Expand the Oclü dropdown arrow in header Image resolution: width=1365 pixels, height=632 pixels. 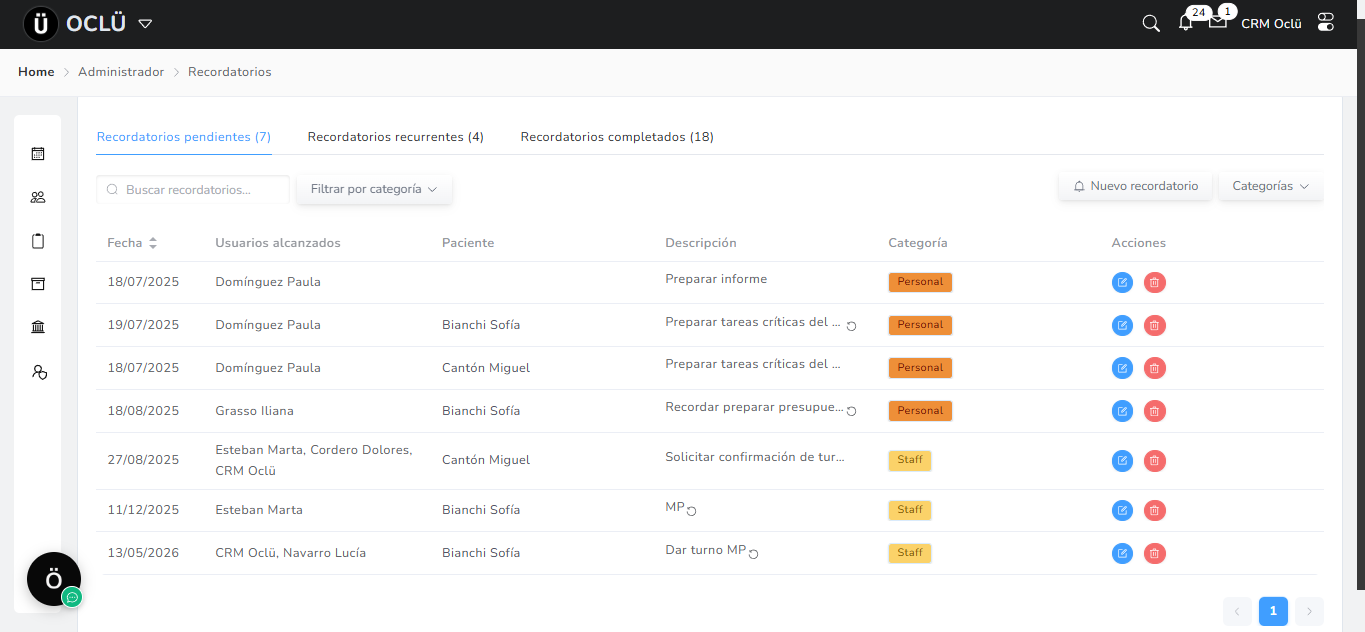point(145,24)
